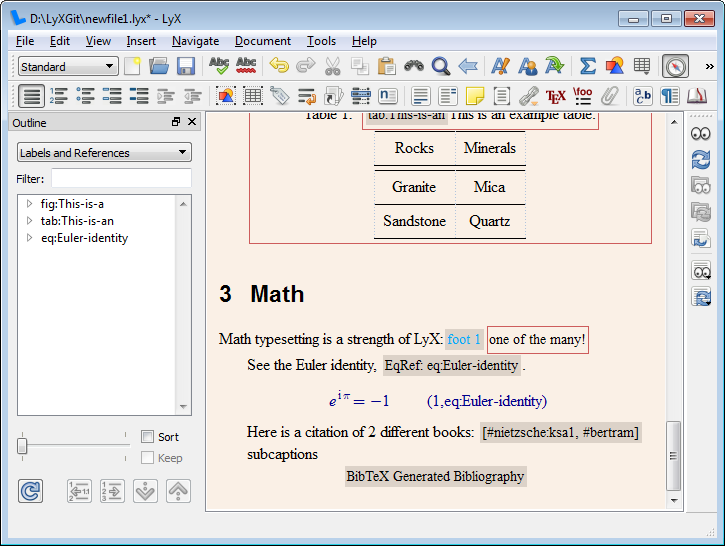The image size is (725, 546).
Task: Insert a table from the top toolbar
Action: pos(642,66)
